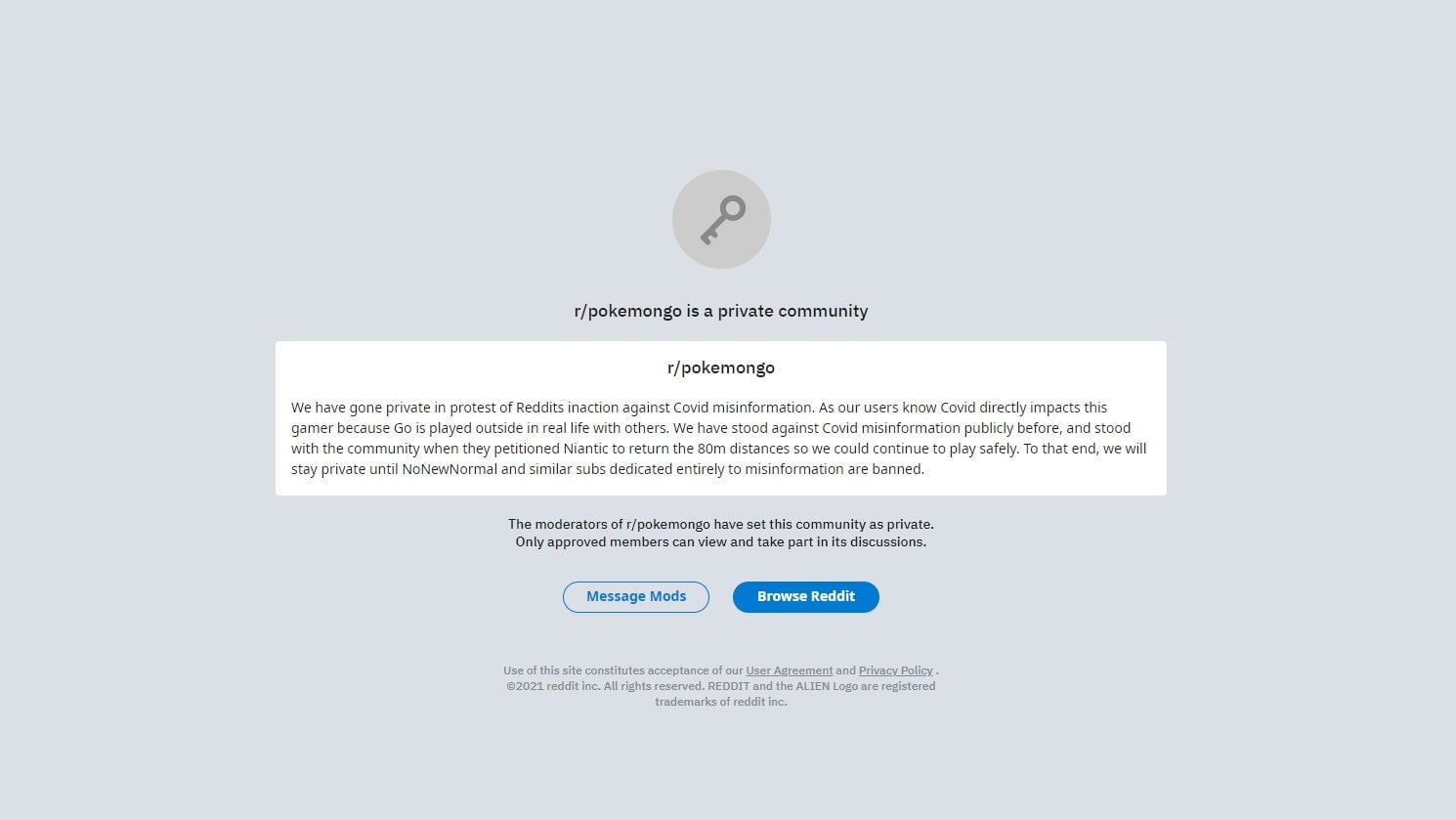Click the ©2021 reddit inc. copyright text
This screenshot has height=820, width=1456.
(x=552, y=686)
